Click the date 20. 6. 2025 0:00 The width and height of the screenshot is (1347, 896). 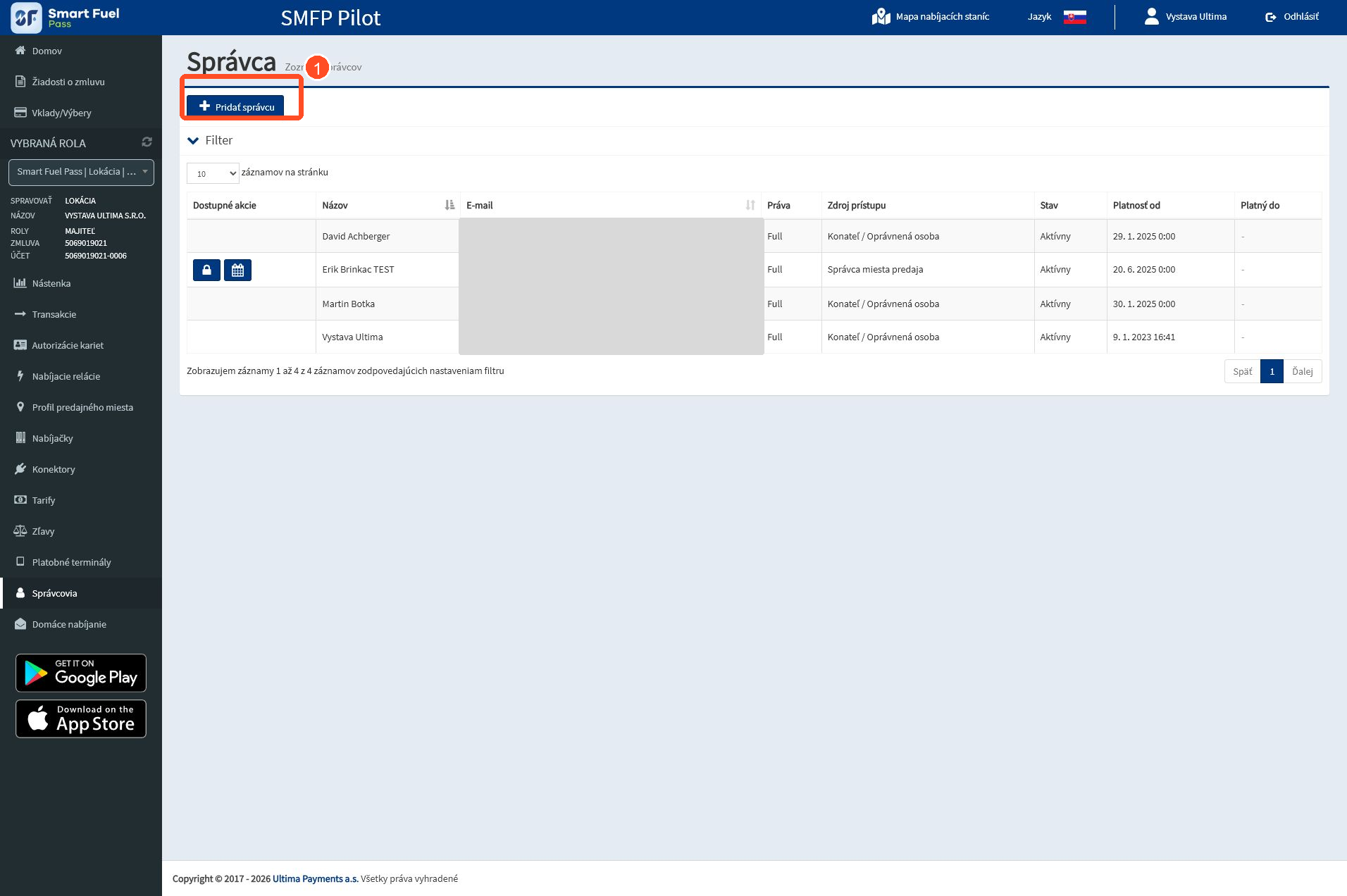[x=1143, y=269]
